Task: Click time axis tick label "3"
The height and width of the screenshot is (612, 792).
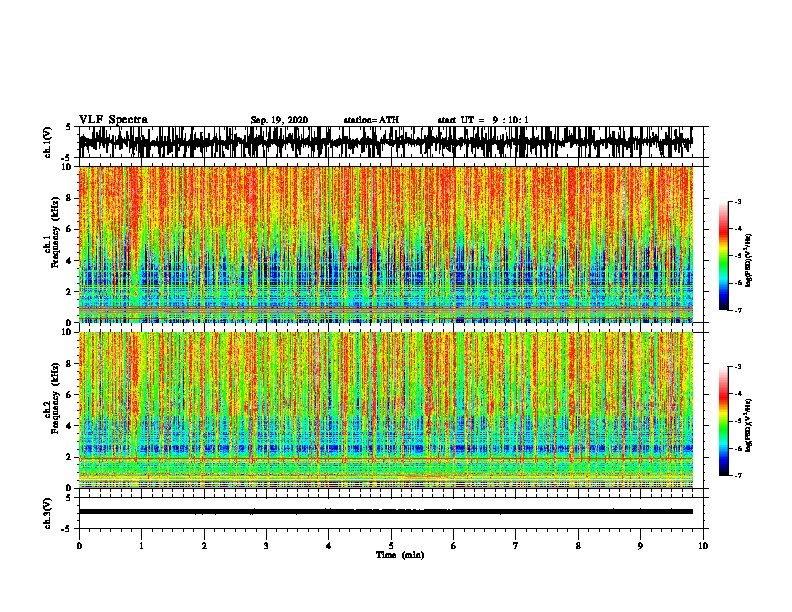Action: coord(266,546)
